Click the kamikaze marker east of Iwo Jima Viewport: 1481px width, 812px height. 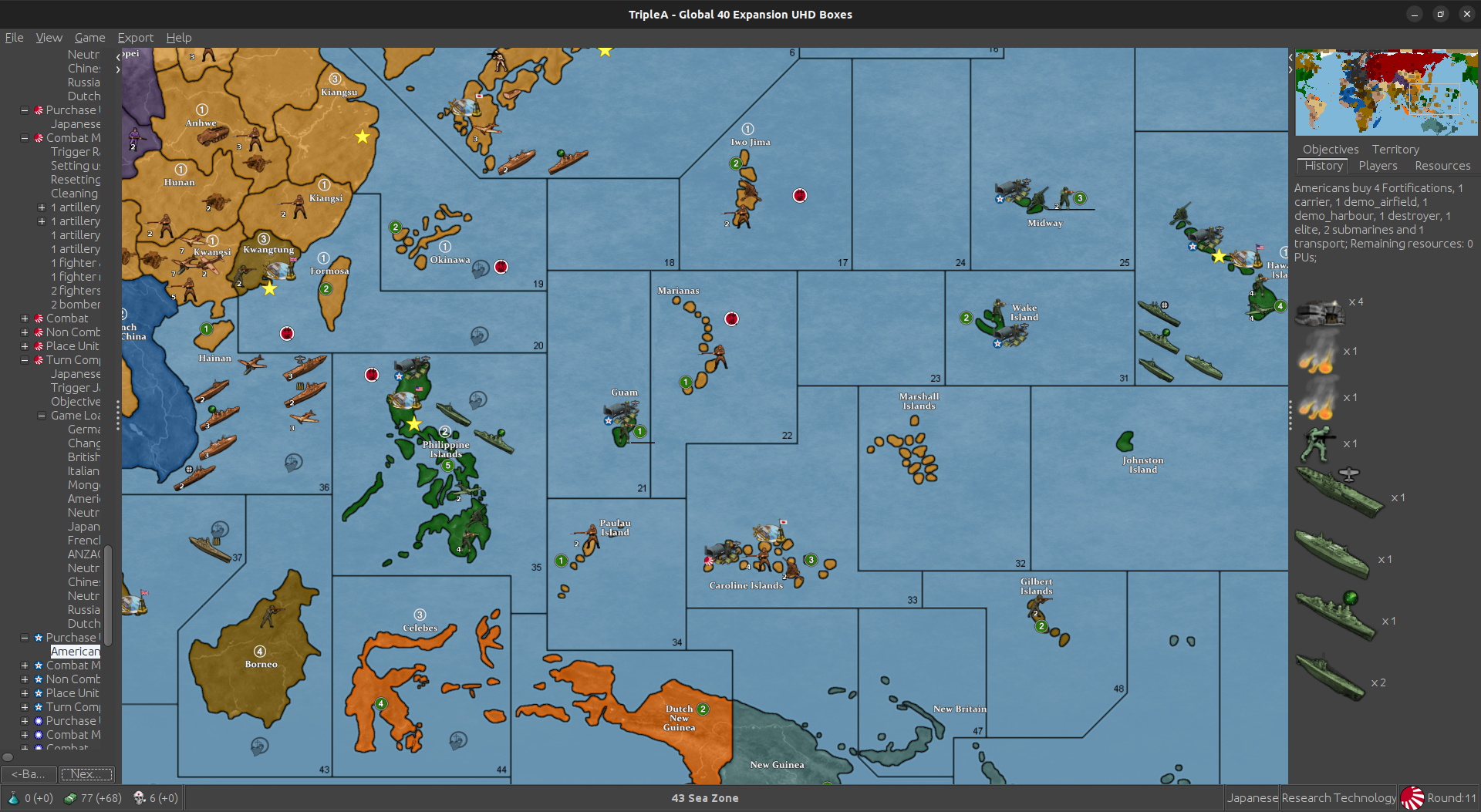point(800,196)
